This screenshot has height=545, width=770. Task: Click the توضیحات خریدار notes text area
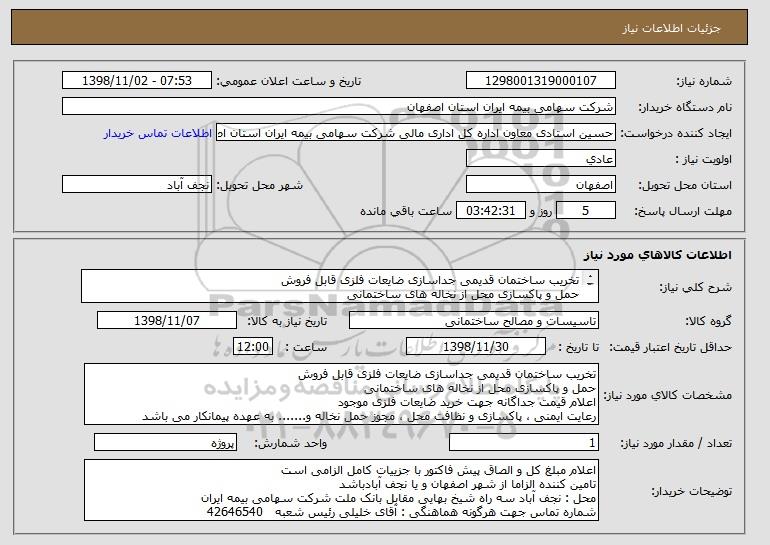341,490
